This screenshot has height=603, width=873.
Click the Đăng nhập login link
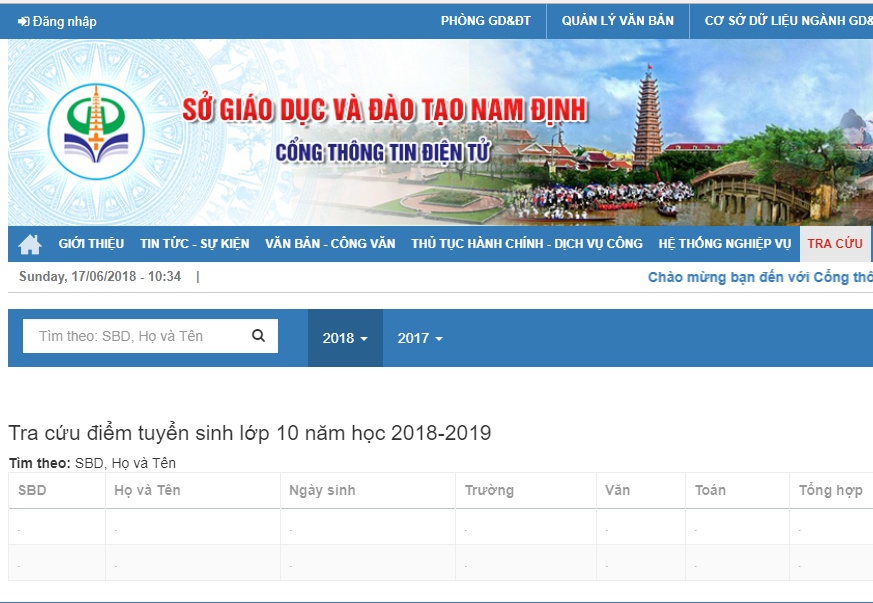(x=57, y=21)
